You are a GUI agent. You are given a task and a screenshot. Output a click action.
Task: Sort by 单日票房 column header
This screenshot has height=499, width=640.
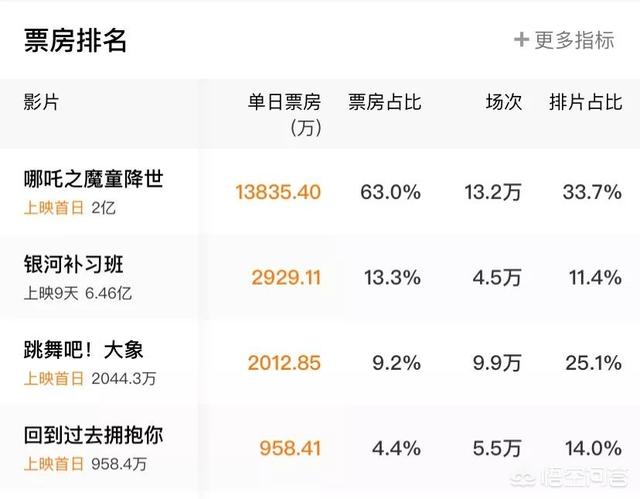284,114
